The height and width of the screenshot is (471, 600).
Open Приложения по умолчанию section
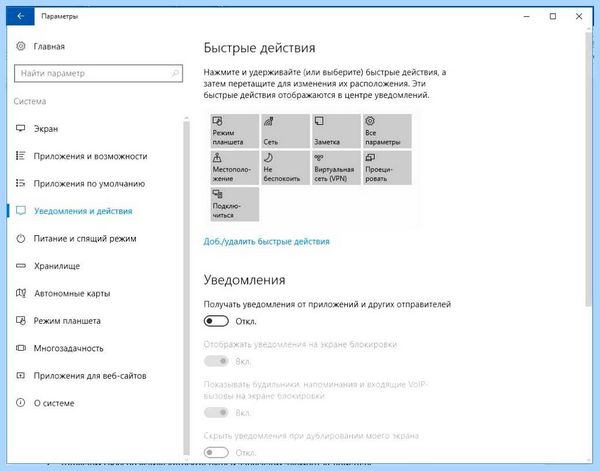(x=80, y=184)
